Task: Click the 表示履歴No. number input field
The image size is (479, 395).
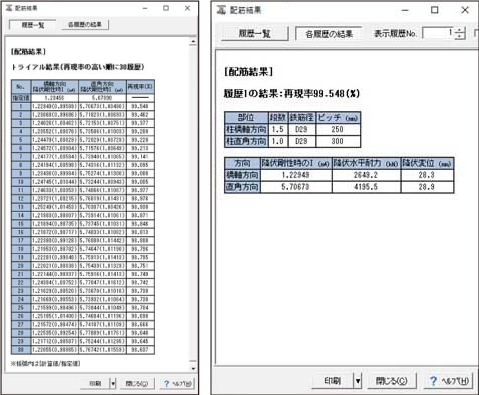Action: point(438,33)
